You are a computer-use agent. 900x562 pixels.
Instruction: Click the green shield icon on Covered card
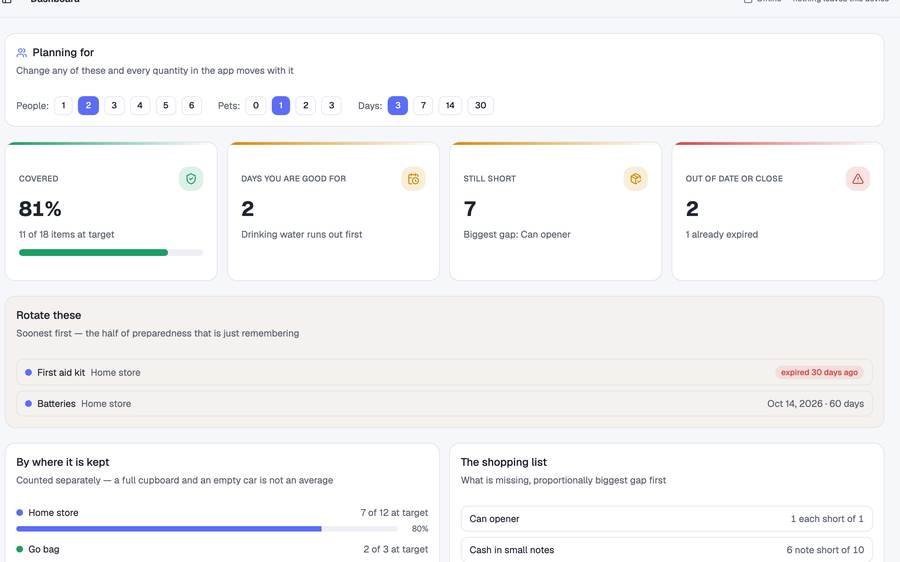click(191, 179)
